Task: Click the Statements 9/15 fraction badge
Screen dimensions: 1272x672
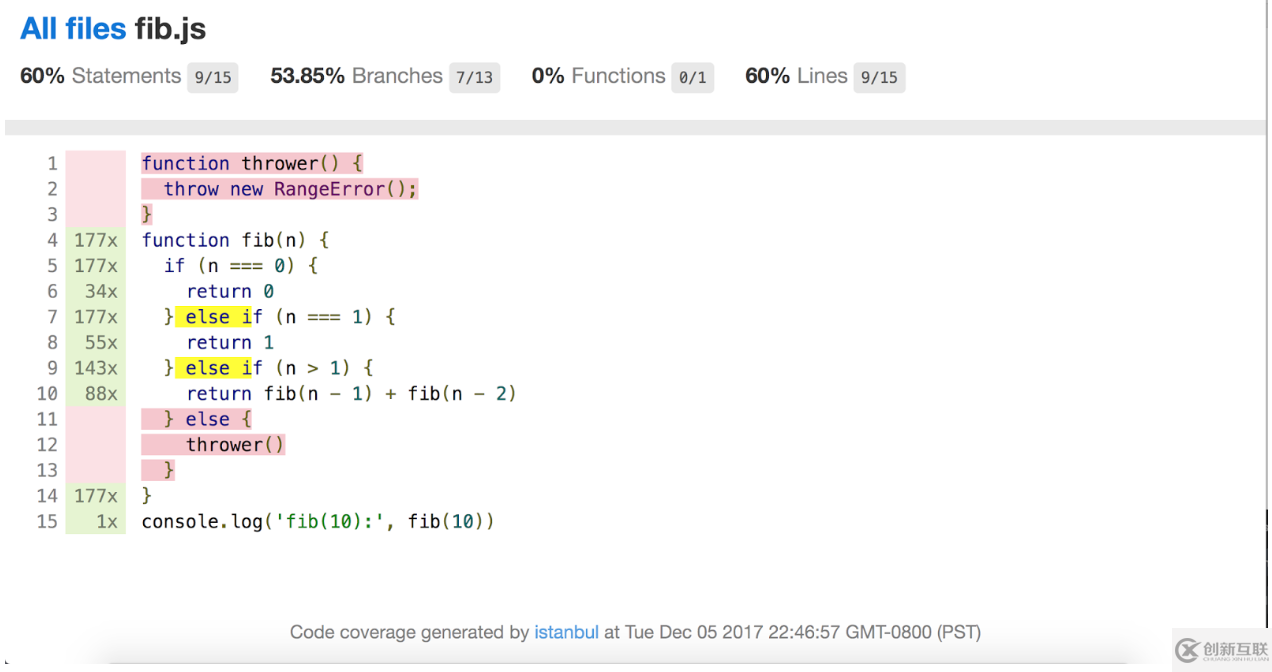Action: coord(212,77)
